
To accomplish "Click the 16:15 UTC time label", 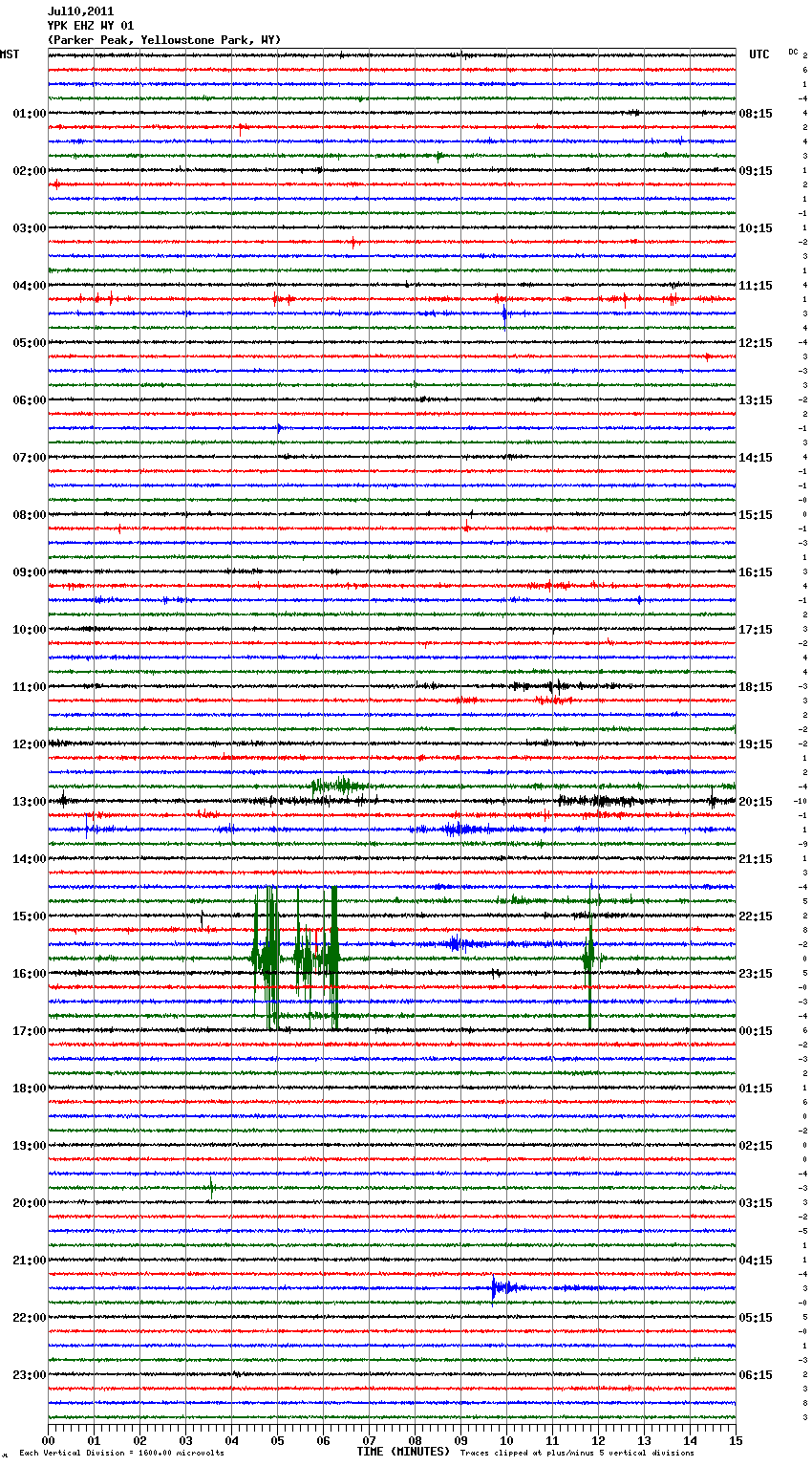I will (x=756, y=572).
